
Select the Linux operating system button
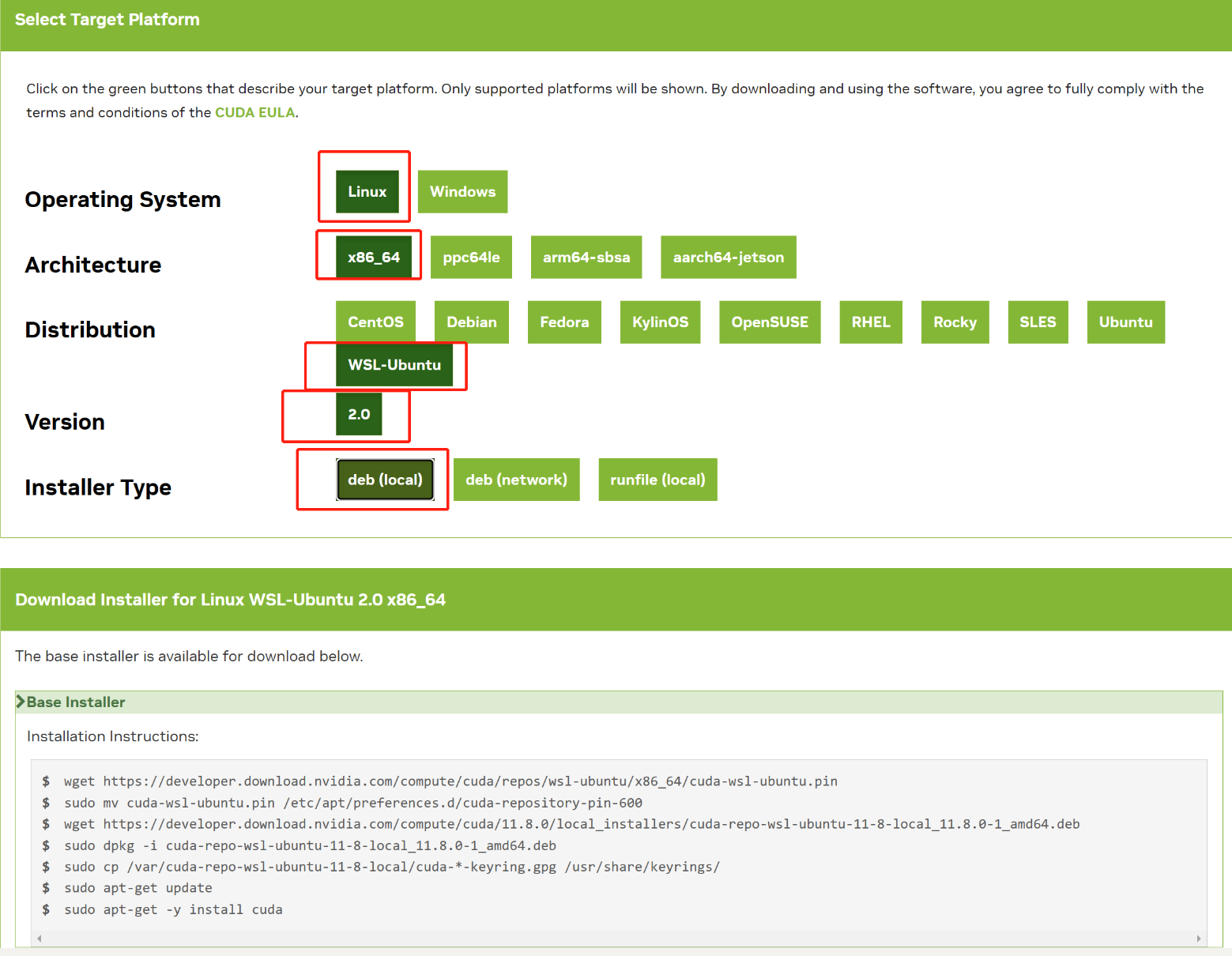pos(367,192)
